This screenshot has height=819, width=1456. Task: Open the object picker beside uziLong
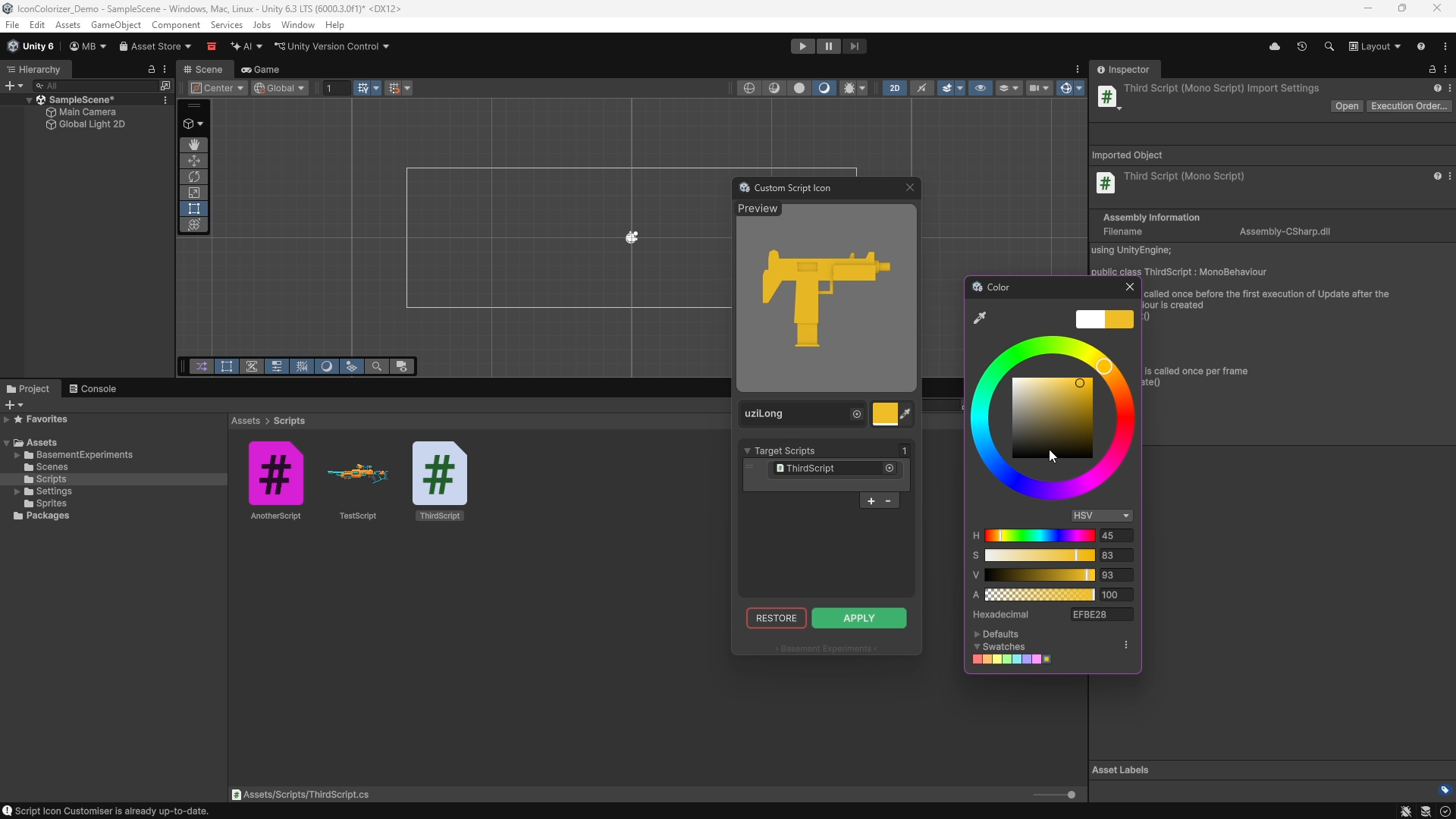click(857, 414)
